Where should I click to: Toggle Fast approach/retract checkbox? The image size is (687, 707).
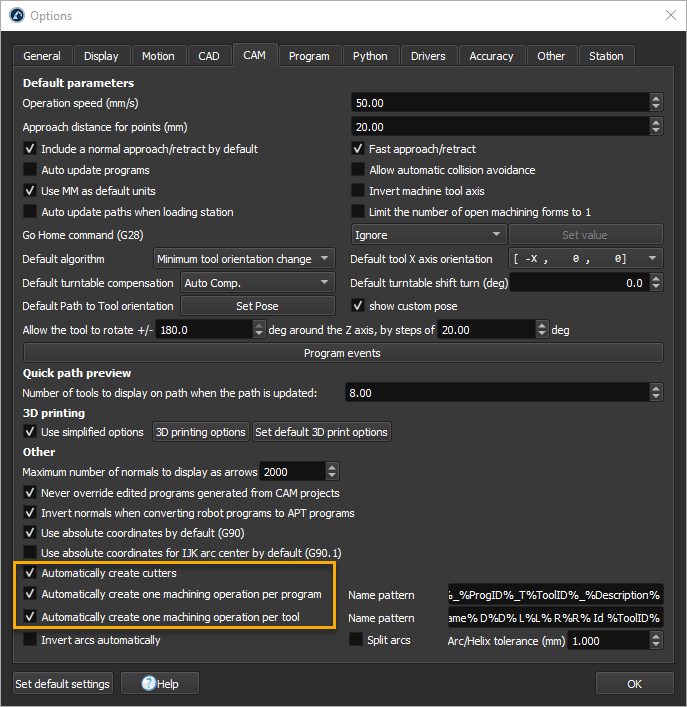359,149
